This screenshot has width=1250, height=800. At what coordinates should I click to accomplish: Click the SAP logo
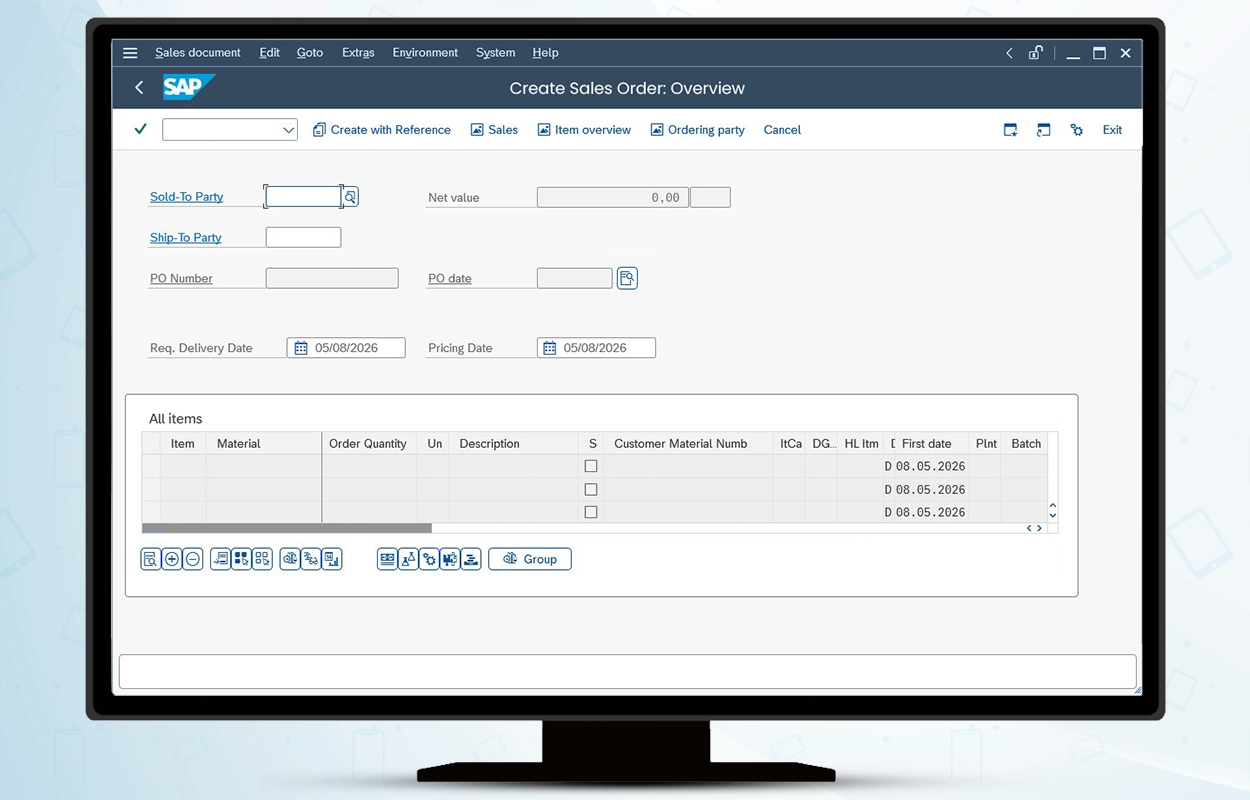click(x=188, y=87)
